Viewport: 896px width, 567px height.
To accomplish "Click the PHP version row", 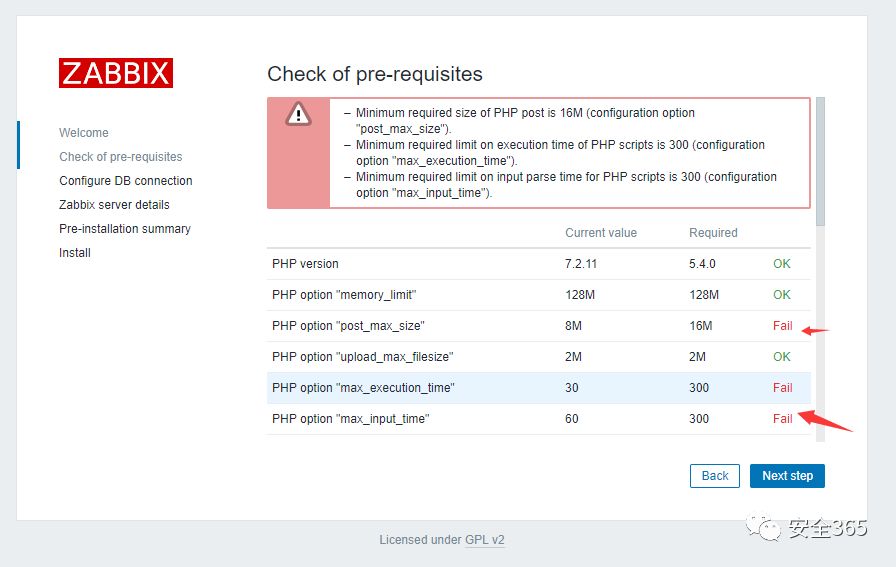I will click(x=306, y=264).
